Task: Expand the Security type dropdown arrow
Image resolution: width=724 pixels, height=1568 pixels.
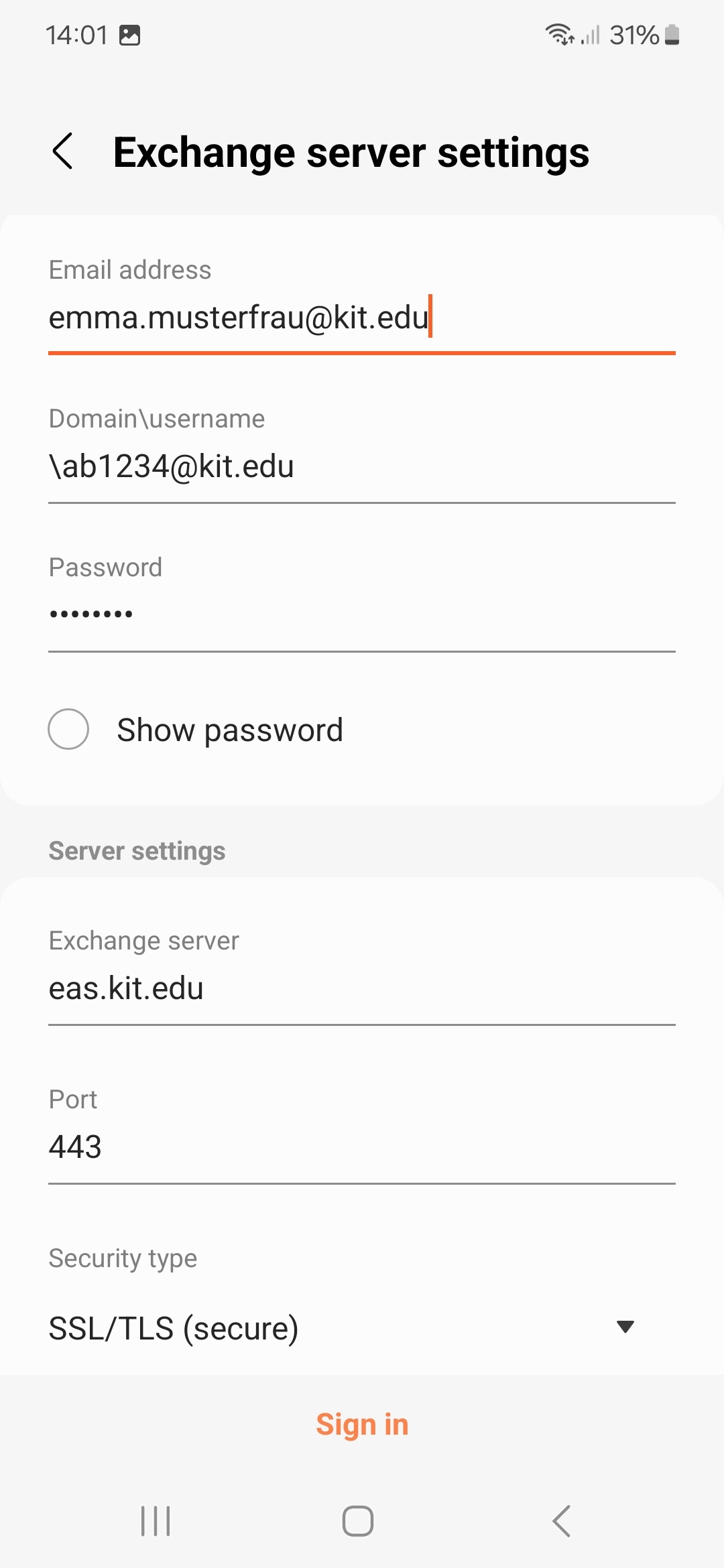Action: click(625, 1327)
